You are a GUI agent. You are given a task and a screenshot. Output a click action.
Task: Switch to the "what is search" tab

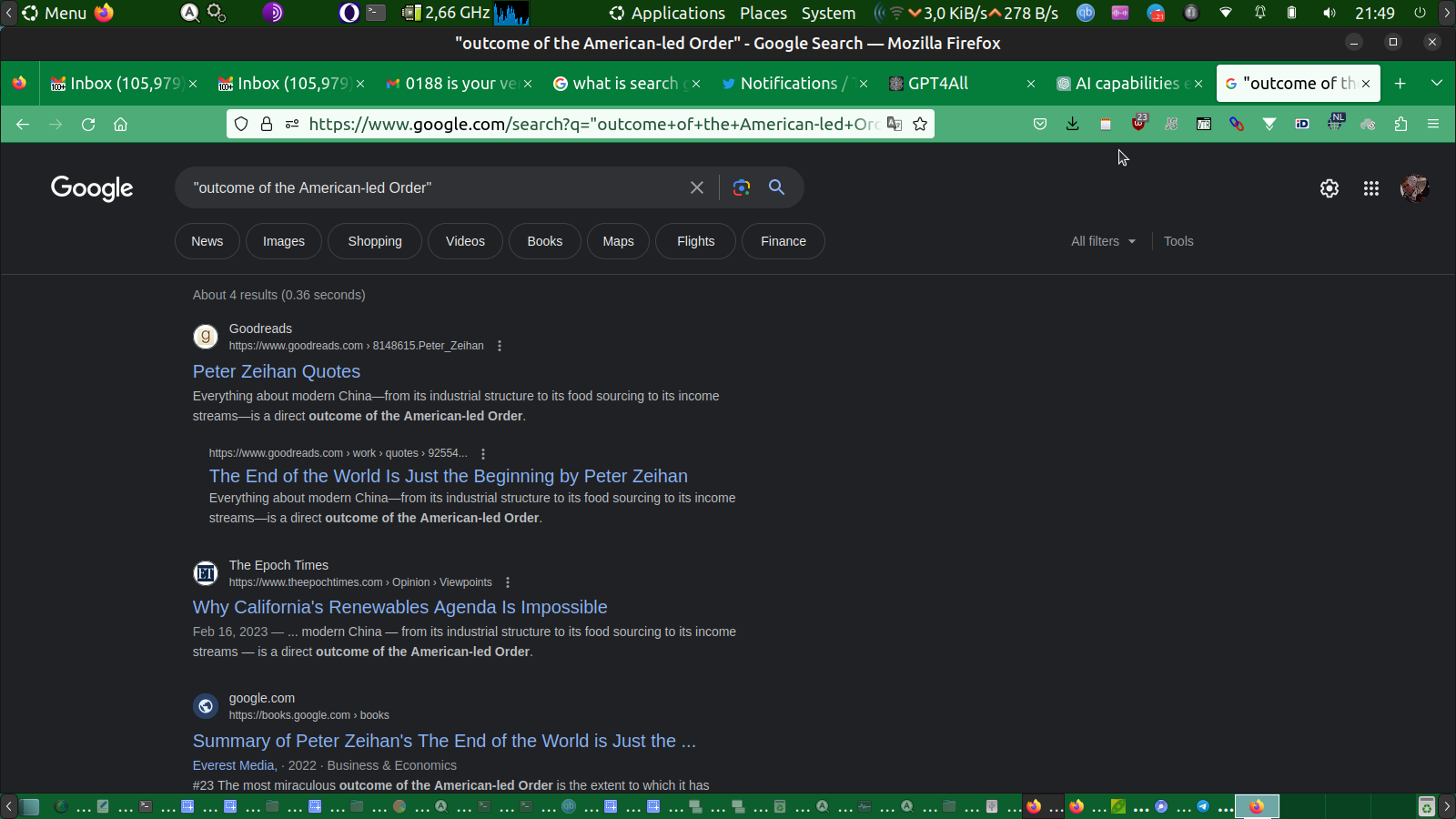click(x=627, y=84)
